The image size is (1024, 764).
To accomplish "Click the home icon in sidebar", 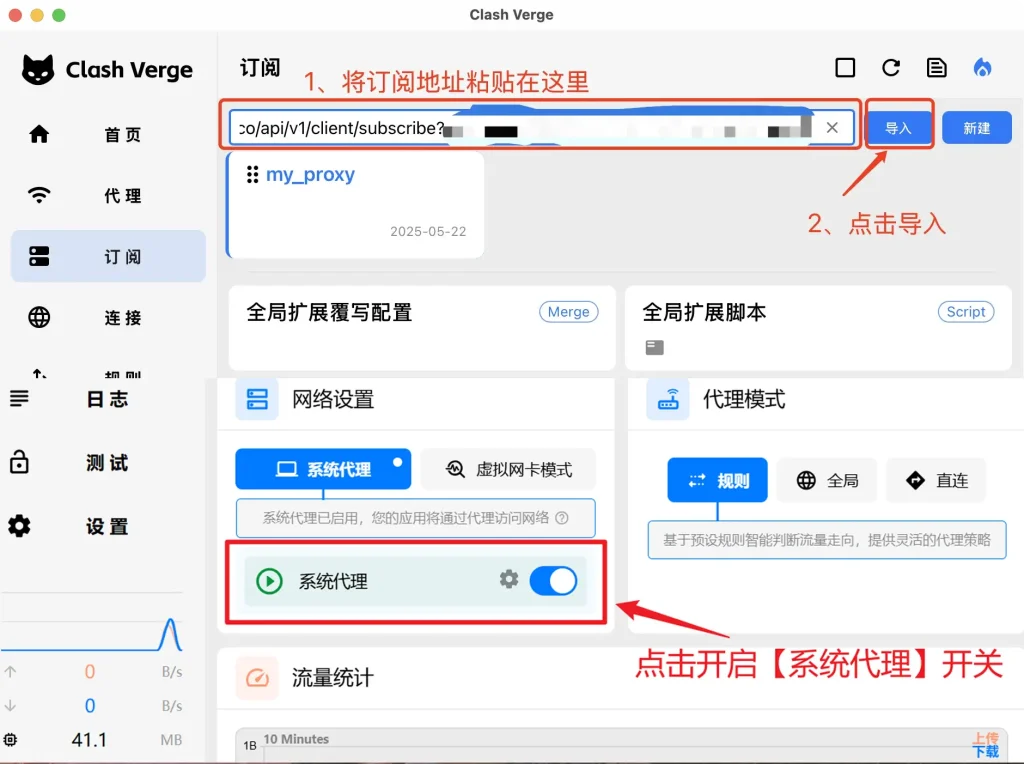I will point(39,134).
